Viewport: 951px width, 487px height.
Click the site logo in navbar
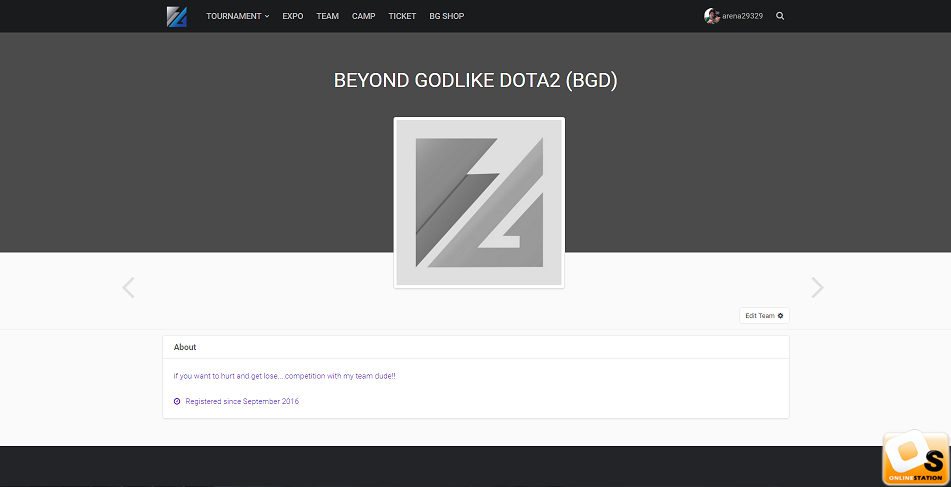pos(176,16)
